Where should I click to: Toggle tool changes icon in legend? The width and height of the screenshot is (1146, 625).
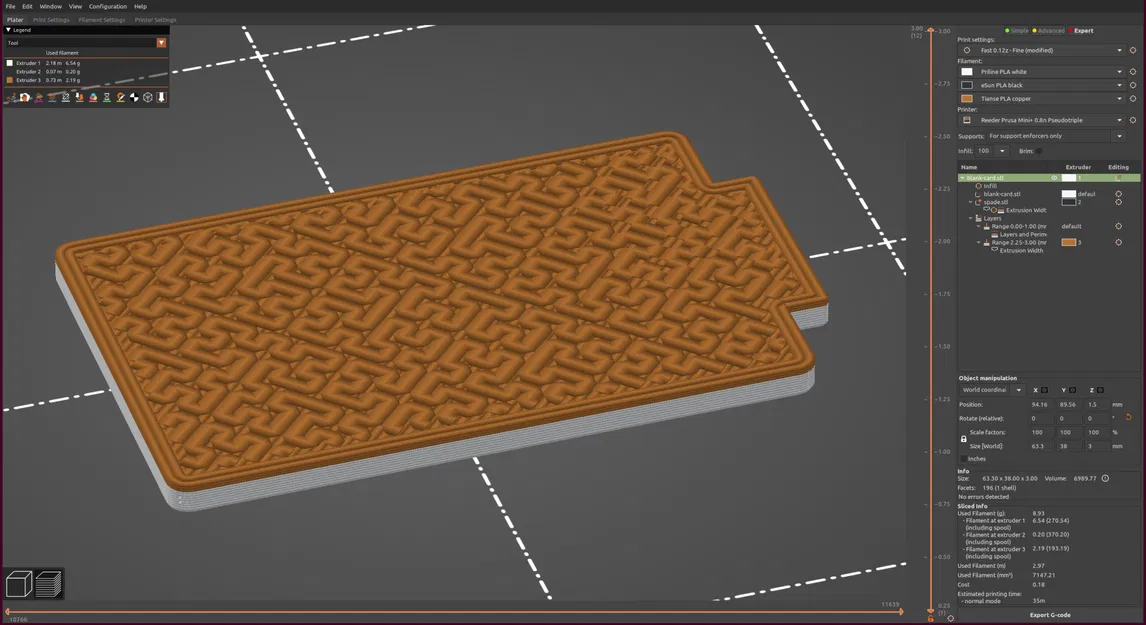pos(80,97)
